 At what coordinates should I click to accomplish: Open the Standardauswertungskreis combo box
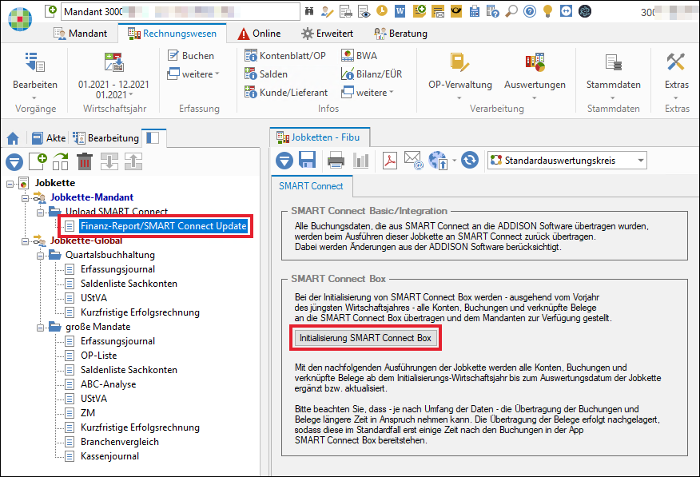coord(567,160)
